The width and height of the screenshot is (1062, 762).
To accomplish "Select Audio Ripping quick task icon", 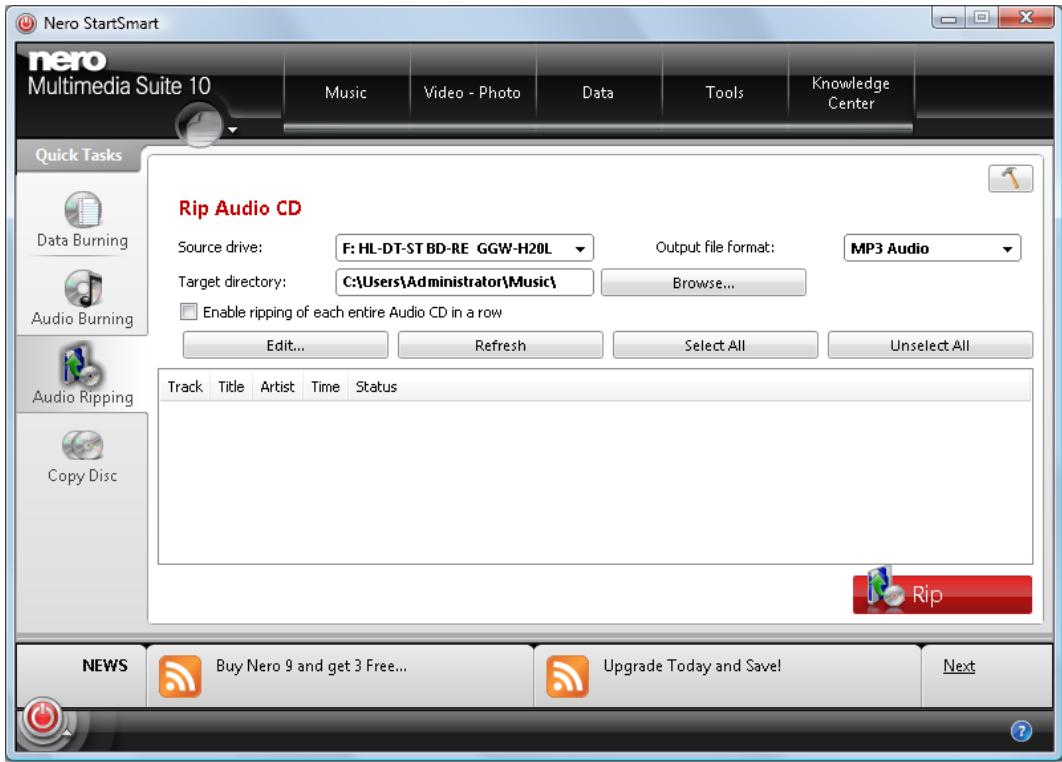I will [x=82, y=366].
